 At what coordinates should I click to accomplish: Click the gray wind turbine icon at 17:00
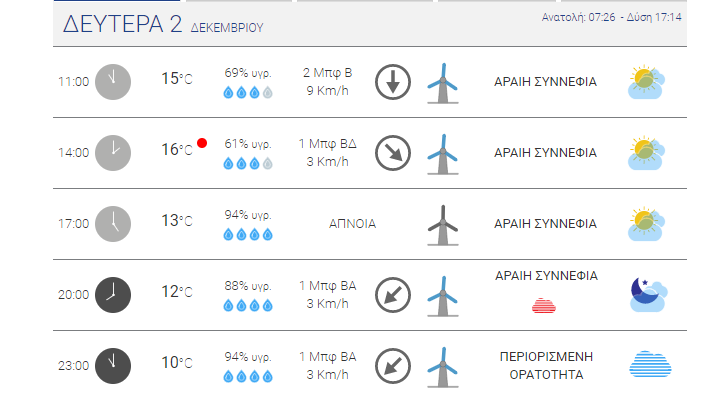tap(443, 225)
